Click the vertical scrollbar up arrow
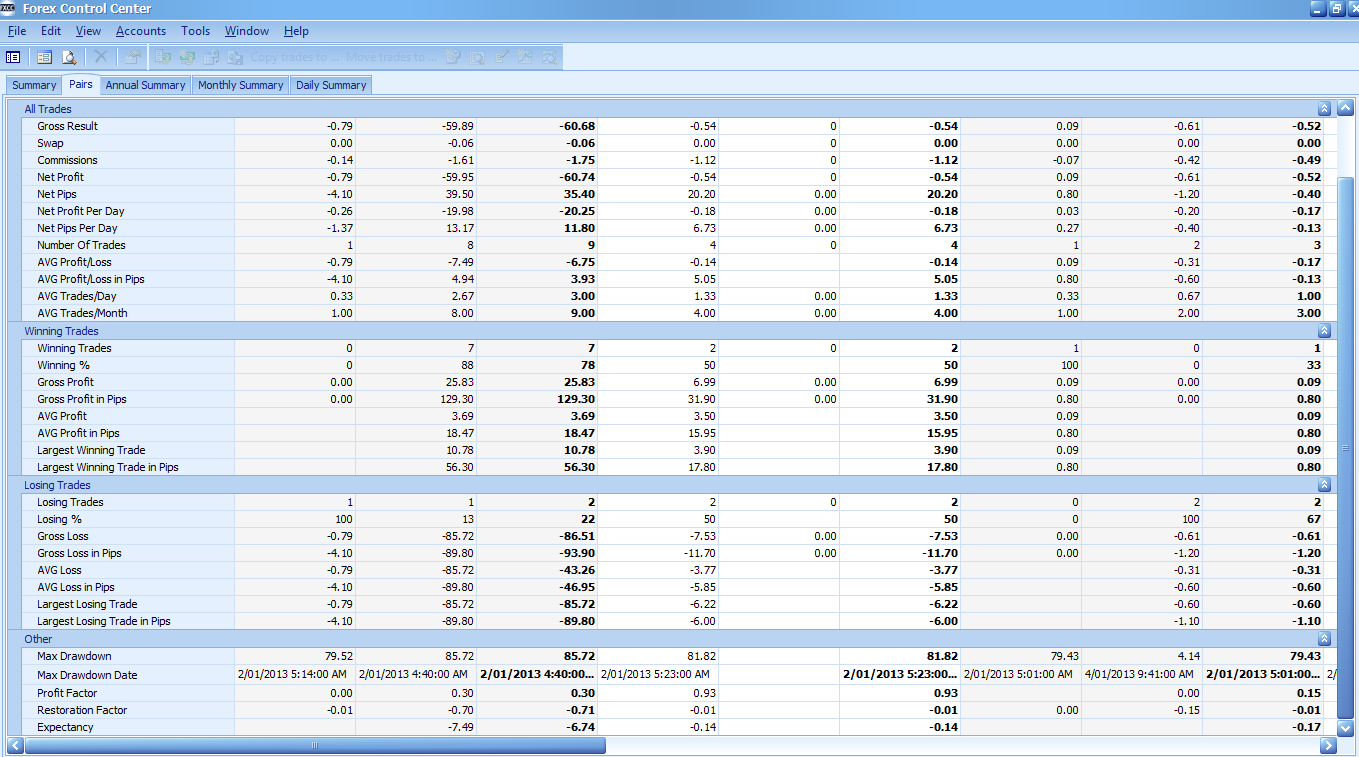Screen dimensions: 1359x757 pos(1345,108)
